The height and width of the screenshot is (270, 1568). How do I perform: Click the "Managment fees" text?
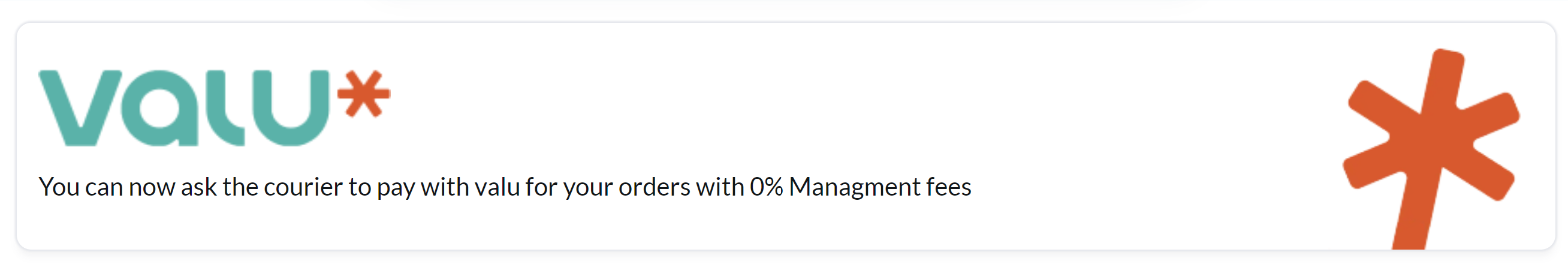pyautogui.click(x=879, y=187)
